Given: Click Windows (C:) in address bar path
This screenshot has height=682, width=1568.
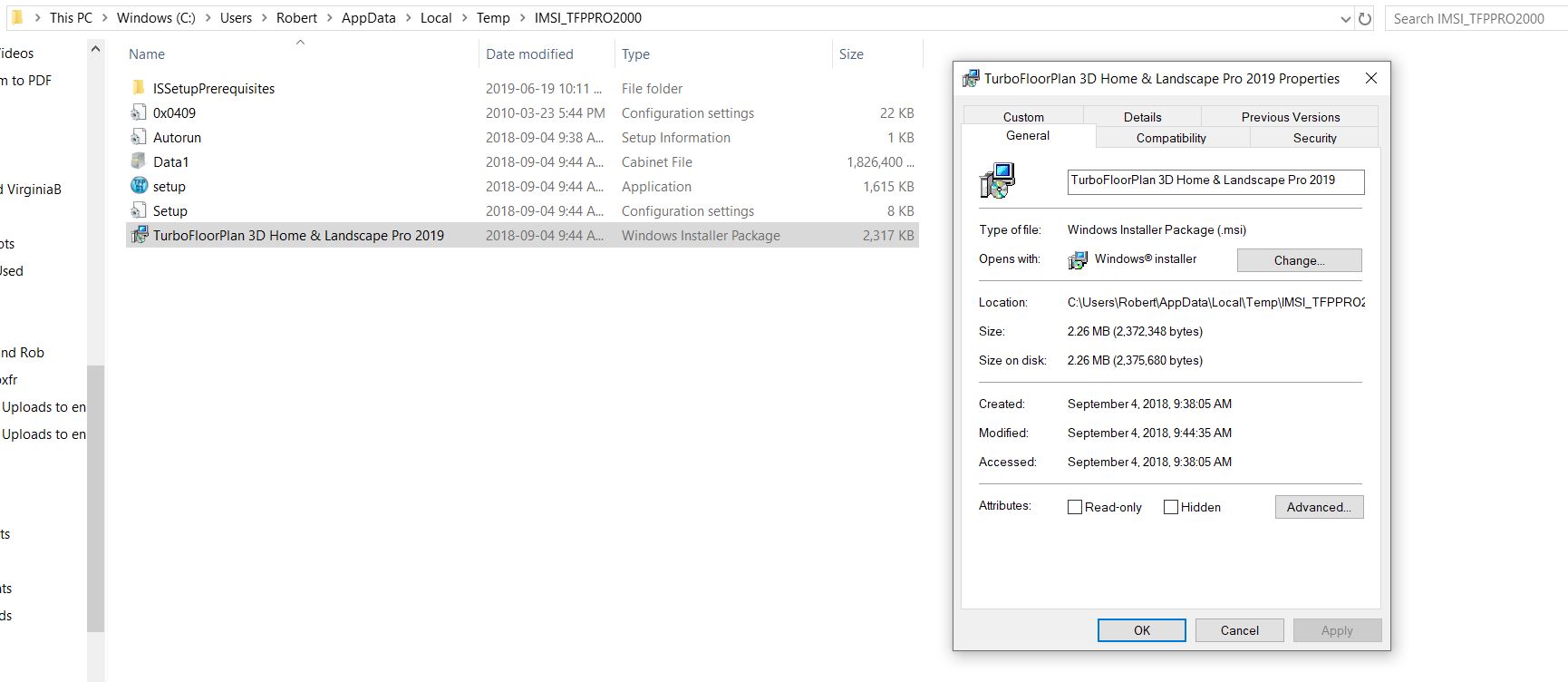Looking at the screenshot, I should (x=156, y=18).
